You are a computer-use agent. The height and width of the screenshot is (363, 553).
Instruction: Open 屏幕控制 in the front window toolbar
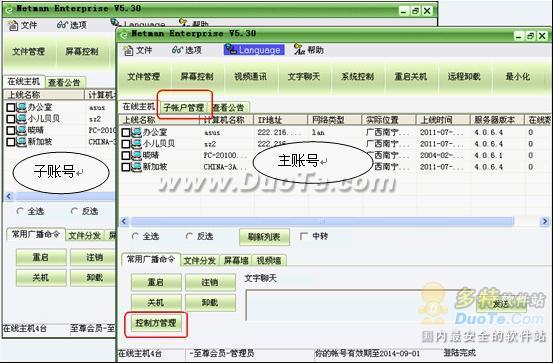click(x=197, y=77)
